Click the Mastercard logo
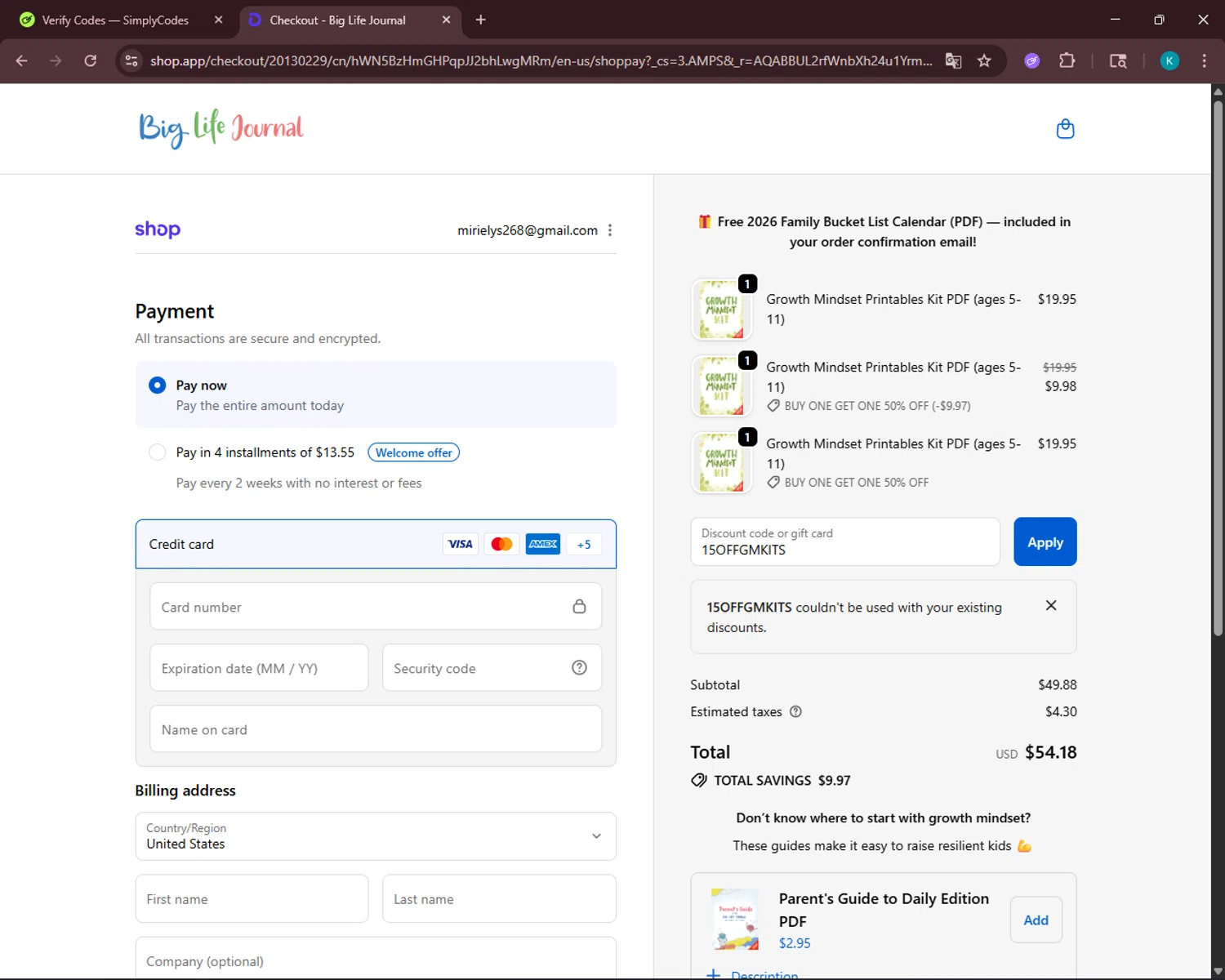 pyautogui.click(x=501, y=544)
